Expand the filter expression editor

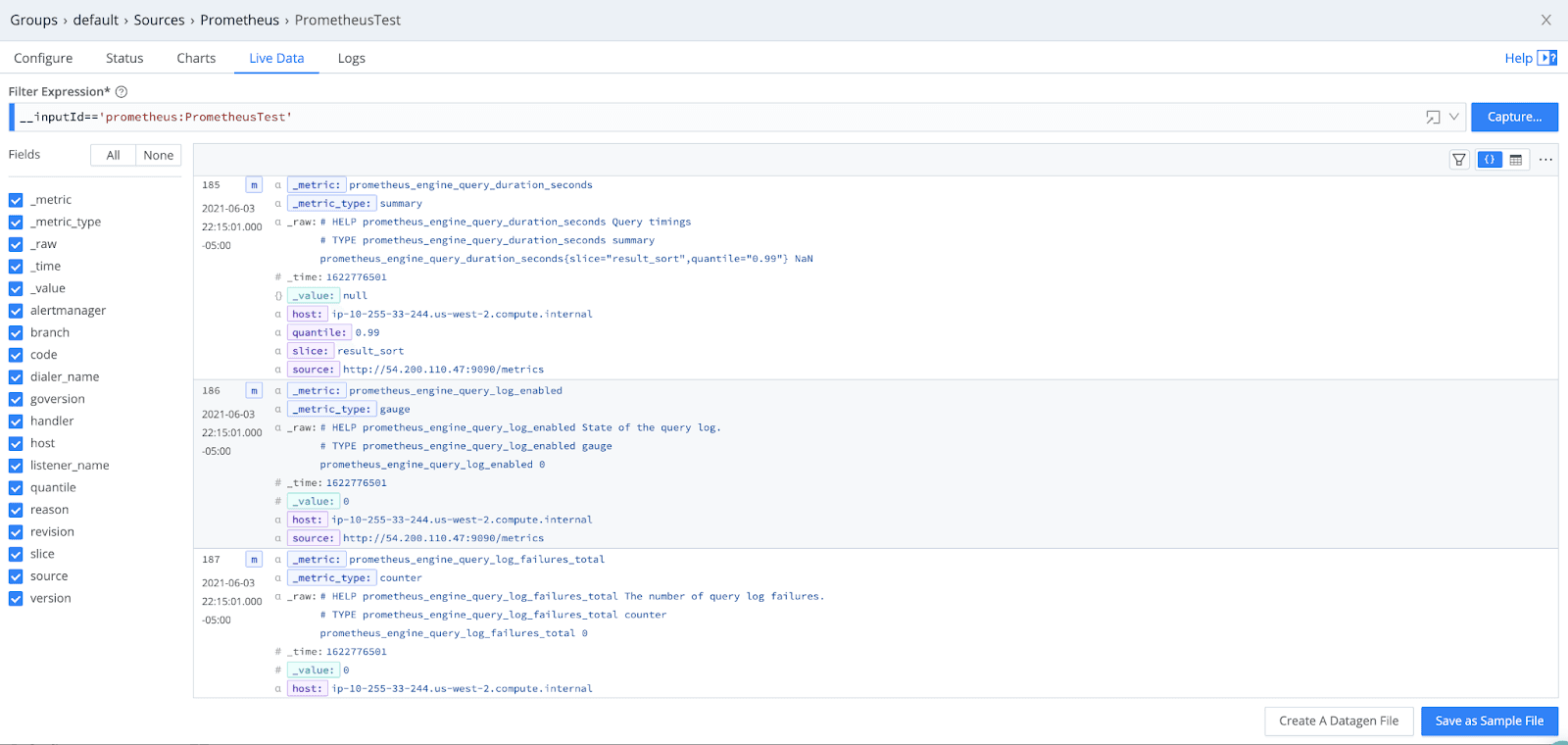(x=1433, y=118)
